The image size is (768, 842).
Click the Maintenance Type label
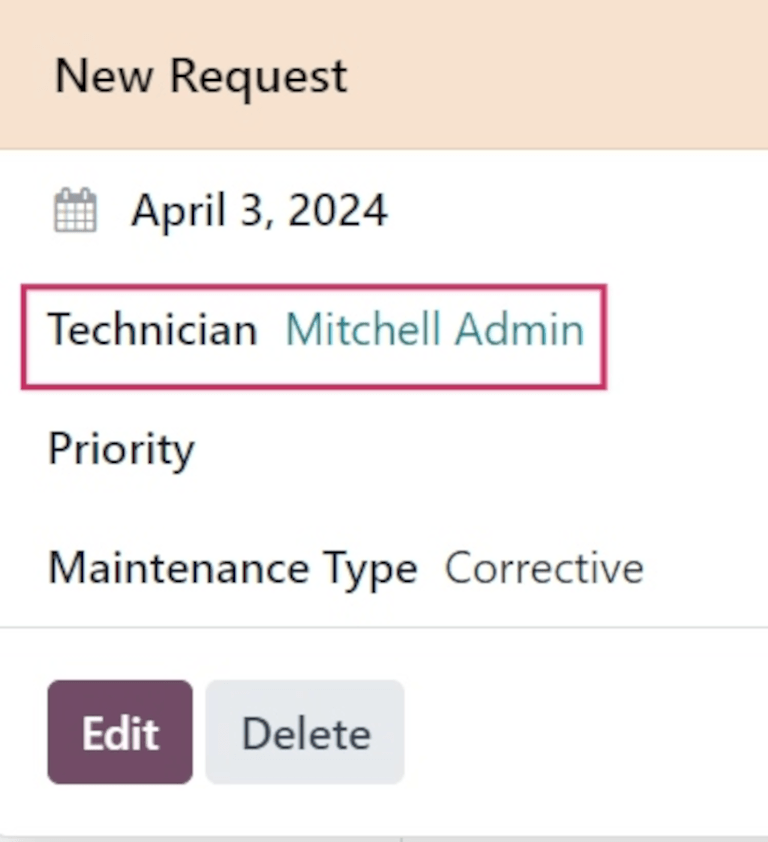click(232, 567)
